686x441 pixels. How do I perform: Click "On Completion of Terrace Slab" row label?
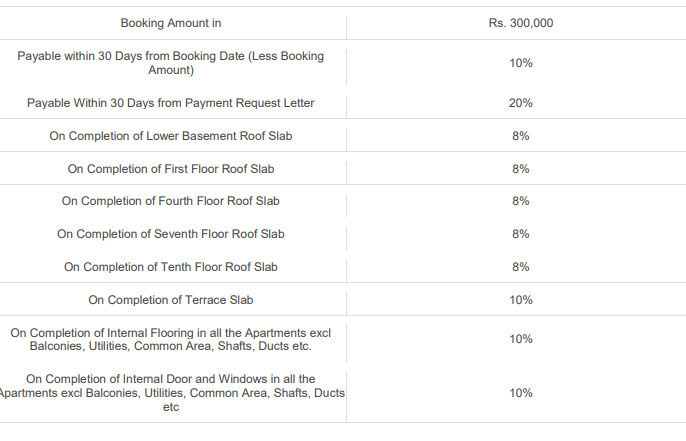(x=171, y=300)
